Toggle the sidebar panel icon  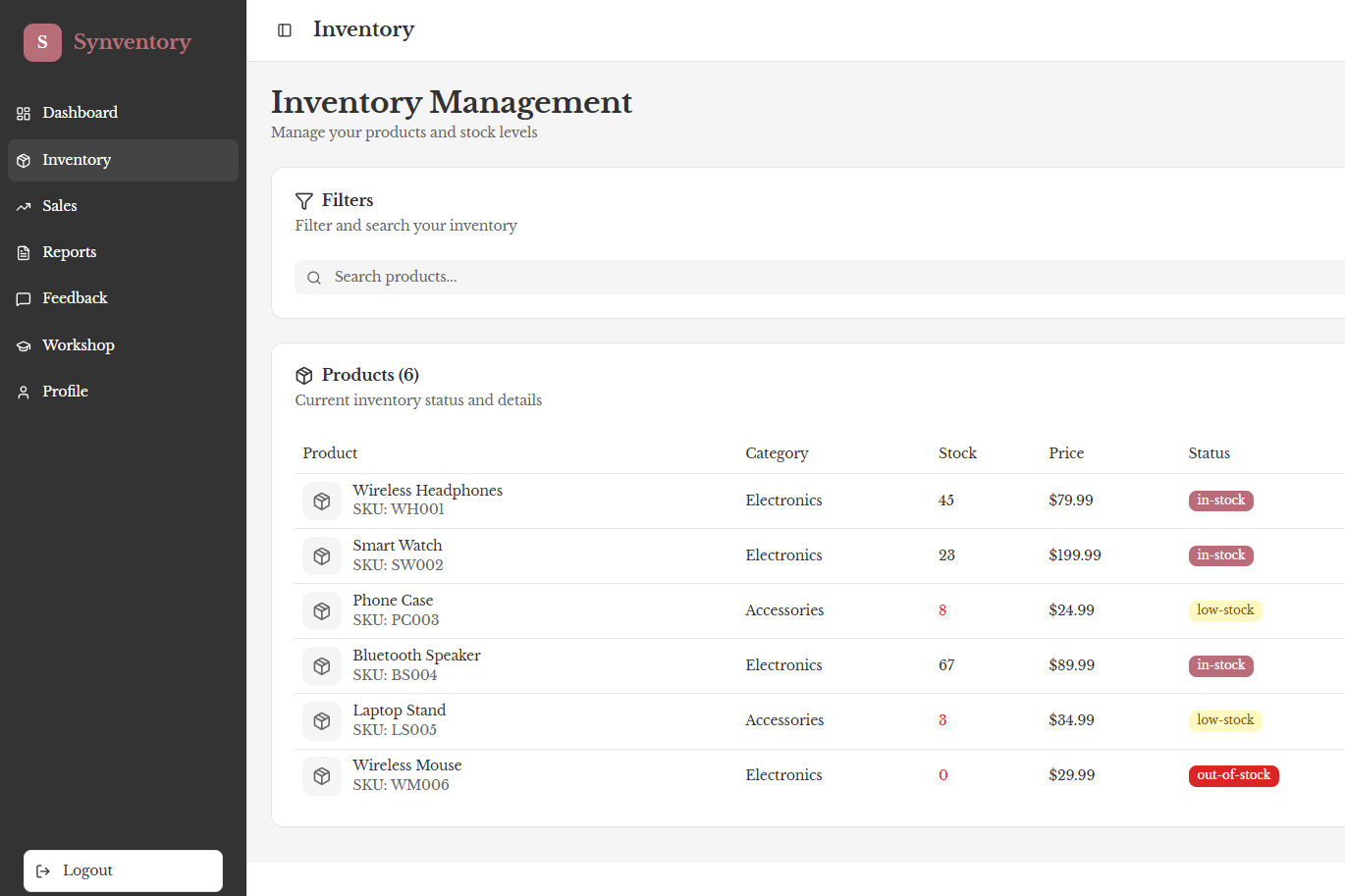[285, 30]
